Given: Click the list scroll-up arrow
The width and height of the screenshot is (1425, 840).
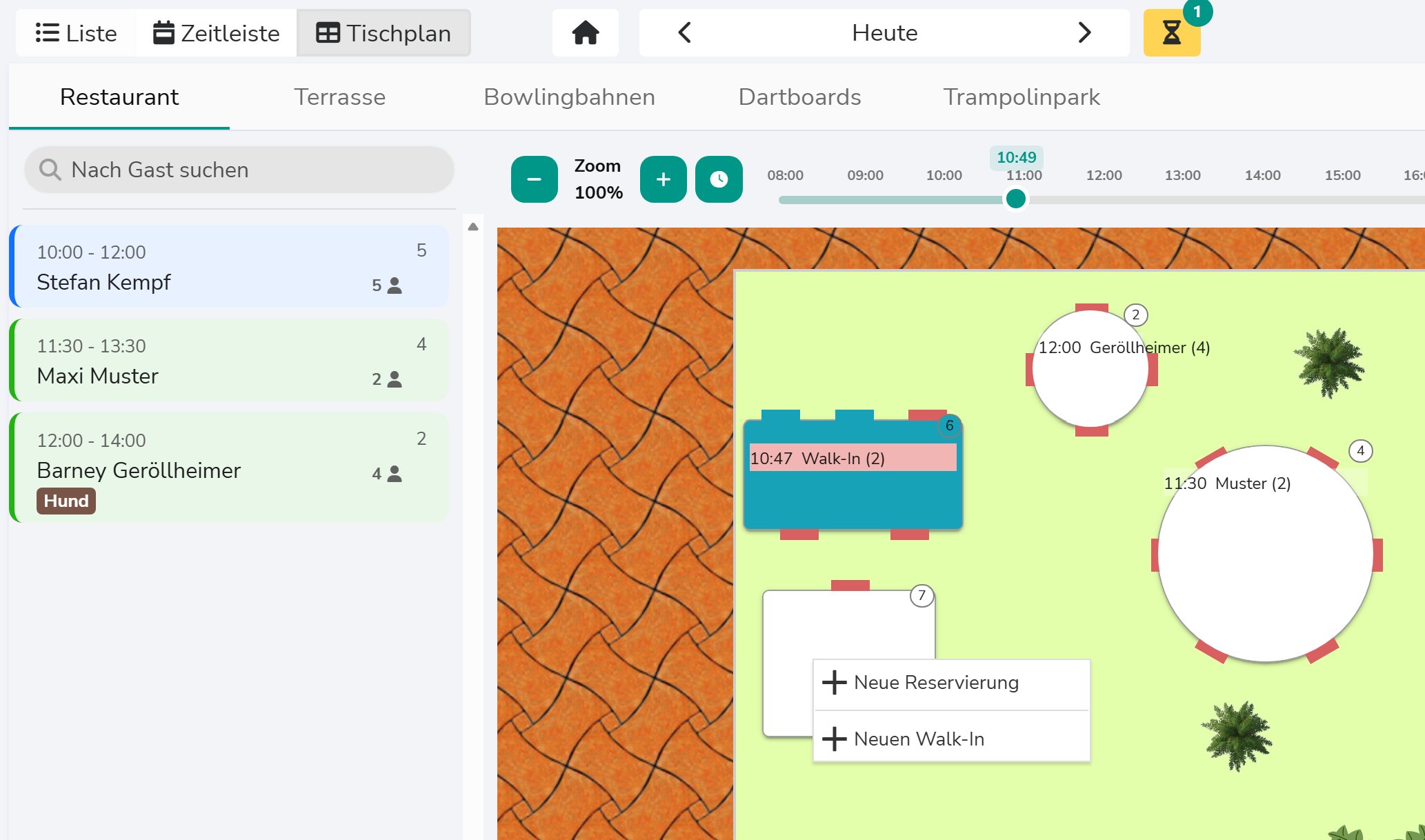Looking at the screenshot, I should [x=473, y=227].
